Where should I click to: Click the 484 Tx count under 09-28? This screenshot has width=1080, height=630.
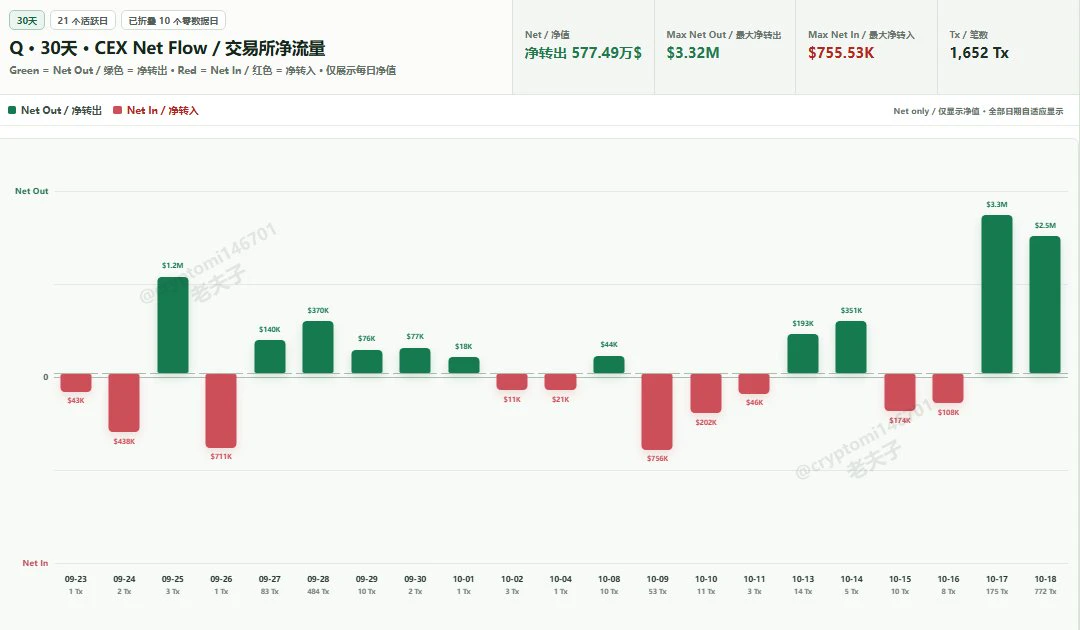tap(318, 591)
